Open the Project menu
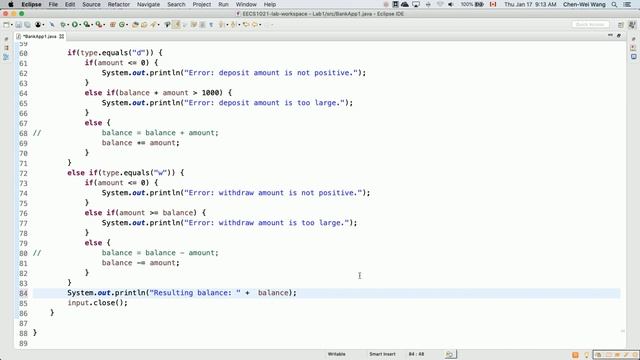640x360 pixels. click(202, 4)
